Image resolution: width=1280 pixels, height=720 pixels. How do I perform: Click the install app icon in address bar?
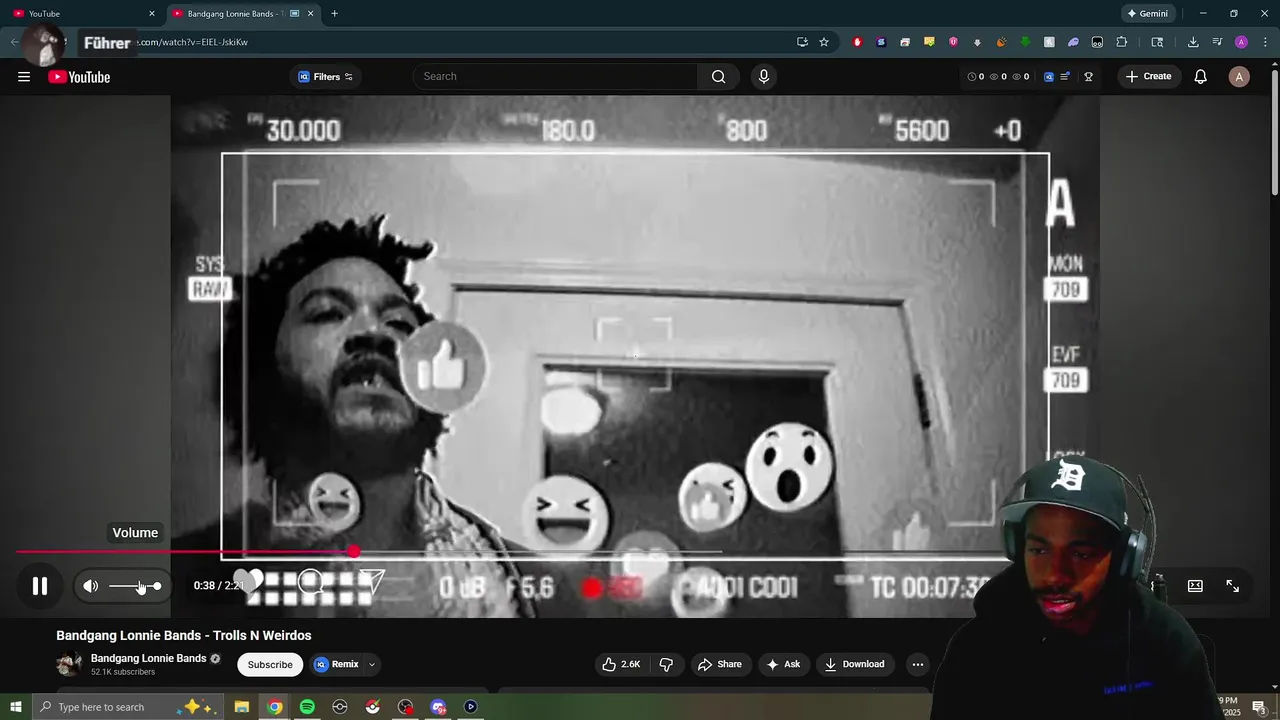(802, 42)
